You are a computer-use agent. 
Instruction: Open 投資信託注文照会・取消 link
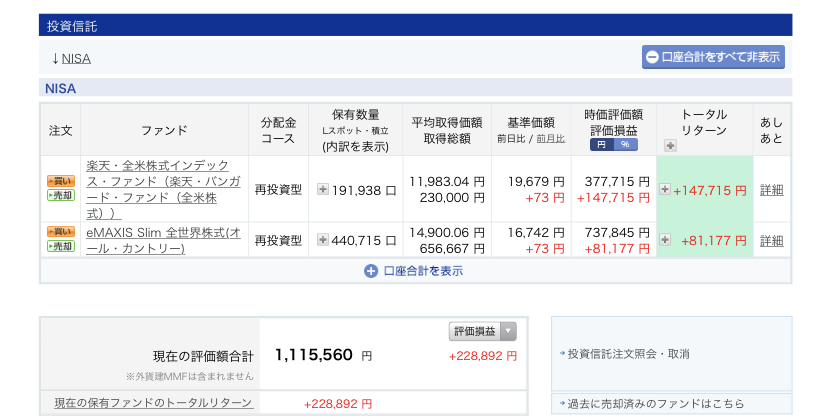(628, 354)
